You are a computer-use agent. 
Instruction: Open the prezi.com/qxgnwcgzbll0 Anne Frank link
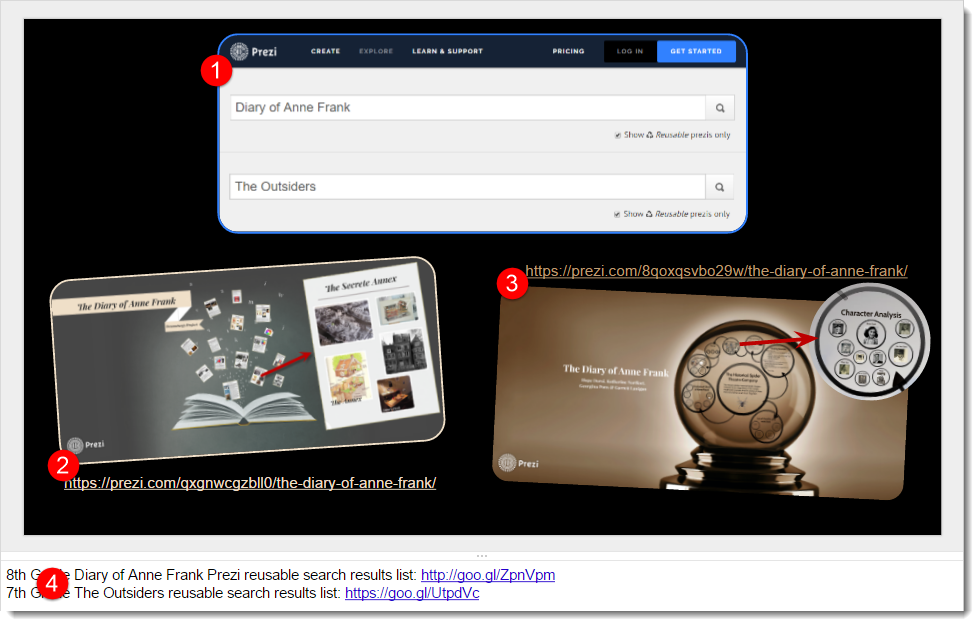pos(250,483)
